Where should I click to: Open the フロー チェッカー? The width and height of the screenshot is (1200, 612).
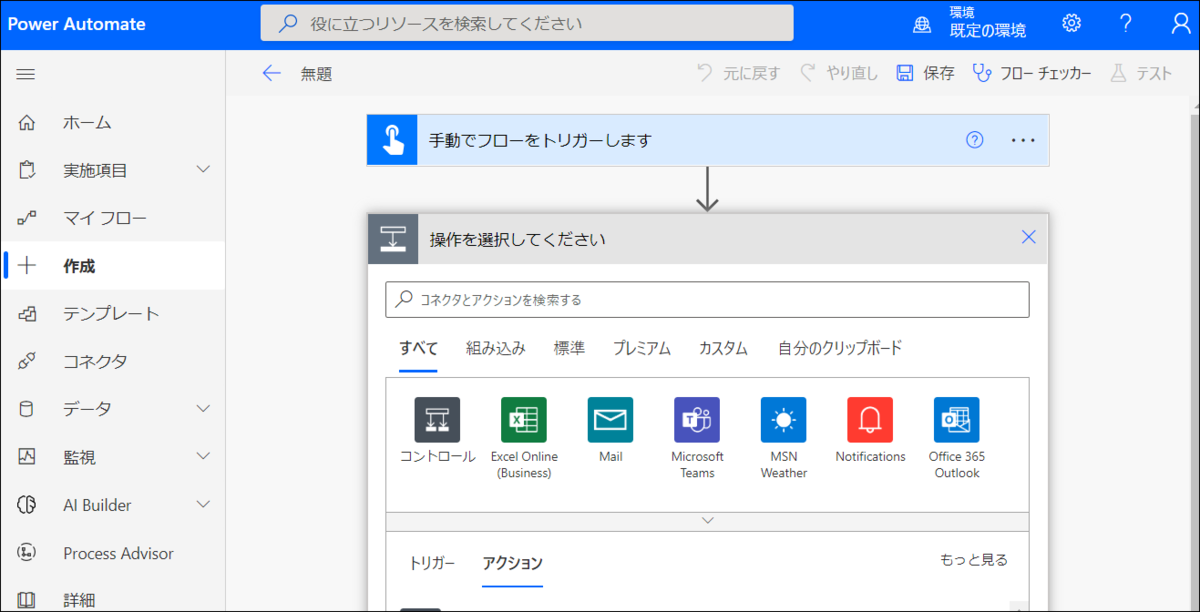pos(1032,73)
